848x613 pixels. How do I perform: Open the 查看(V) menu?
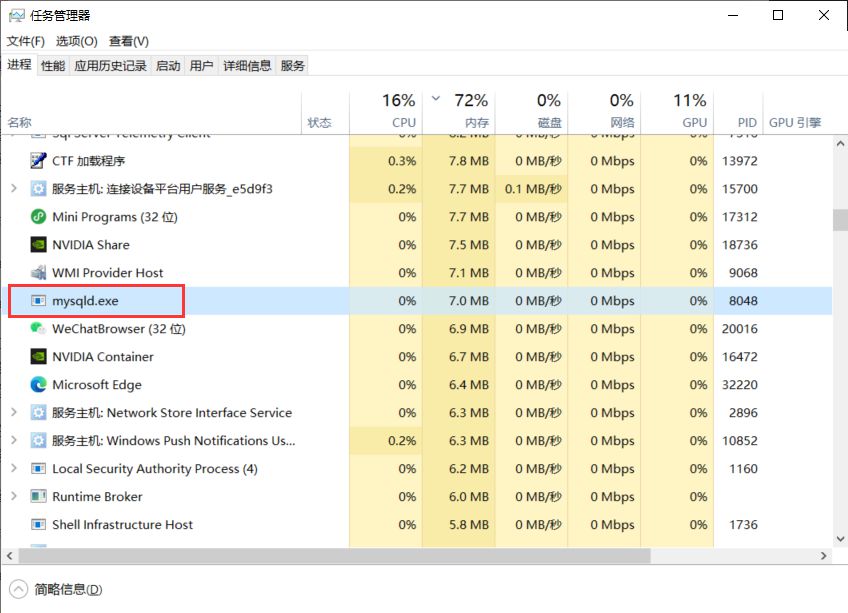[128, 41]
